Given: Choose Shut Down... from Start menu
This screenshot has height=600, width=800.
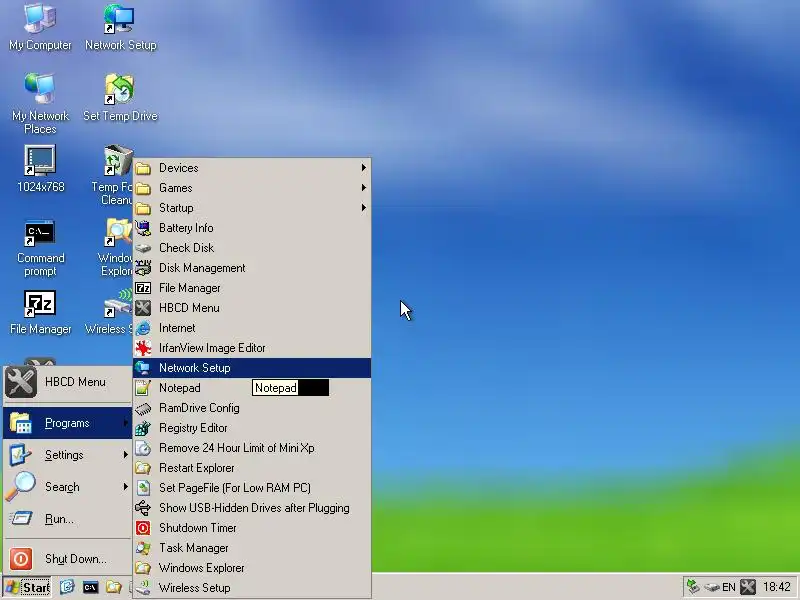Looking at the screenshot, I should (67, 559).
